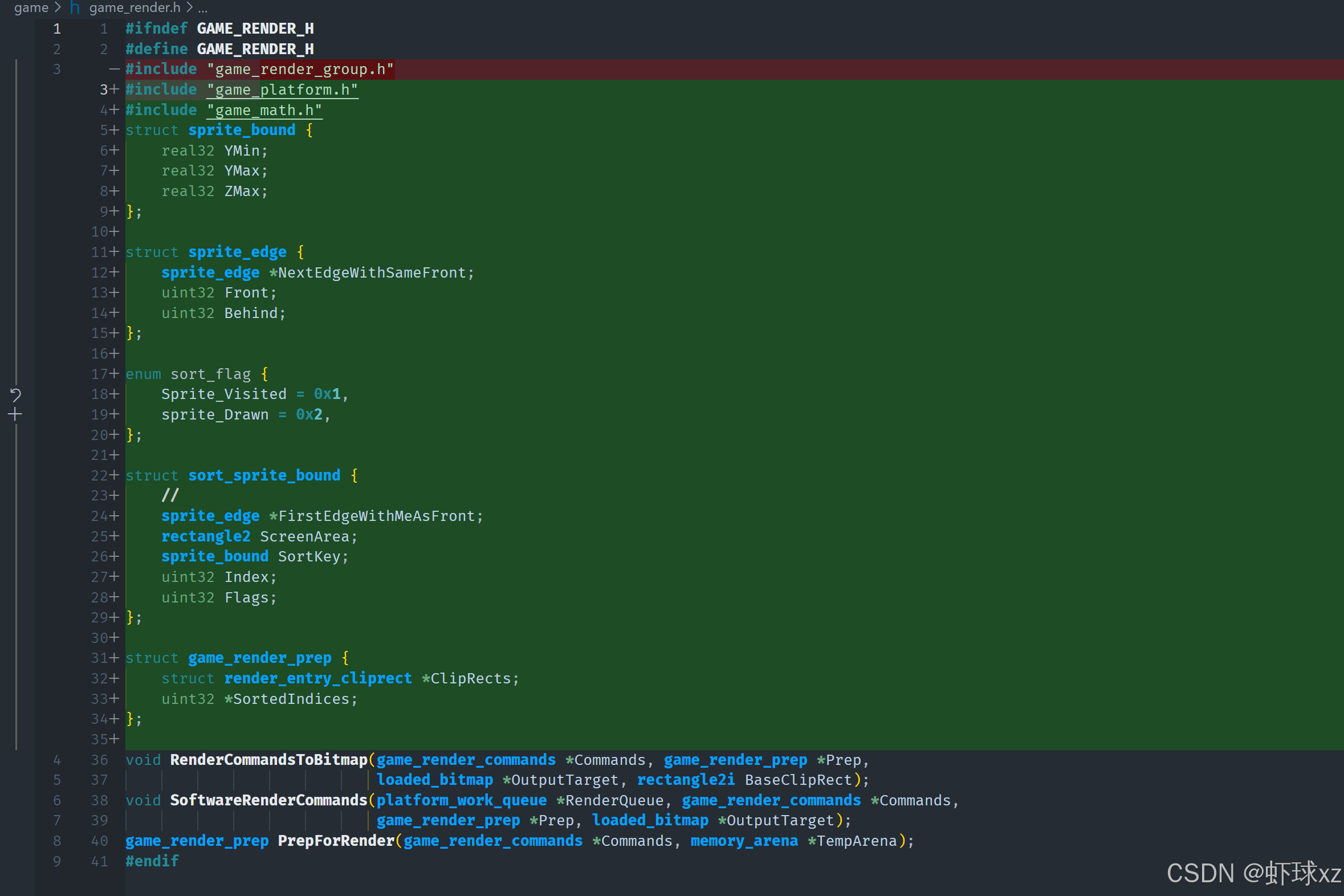Click original line number 1 in gutter
Viewport: 1344px width, 896px height.
tap(56, 28)
